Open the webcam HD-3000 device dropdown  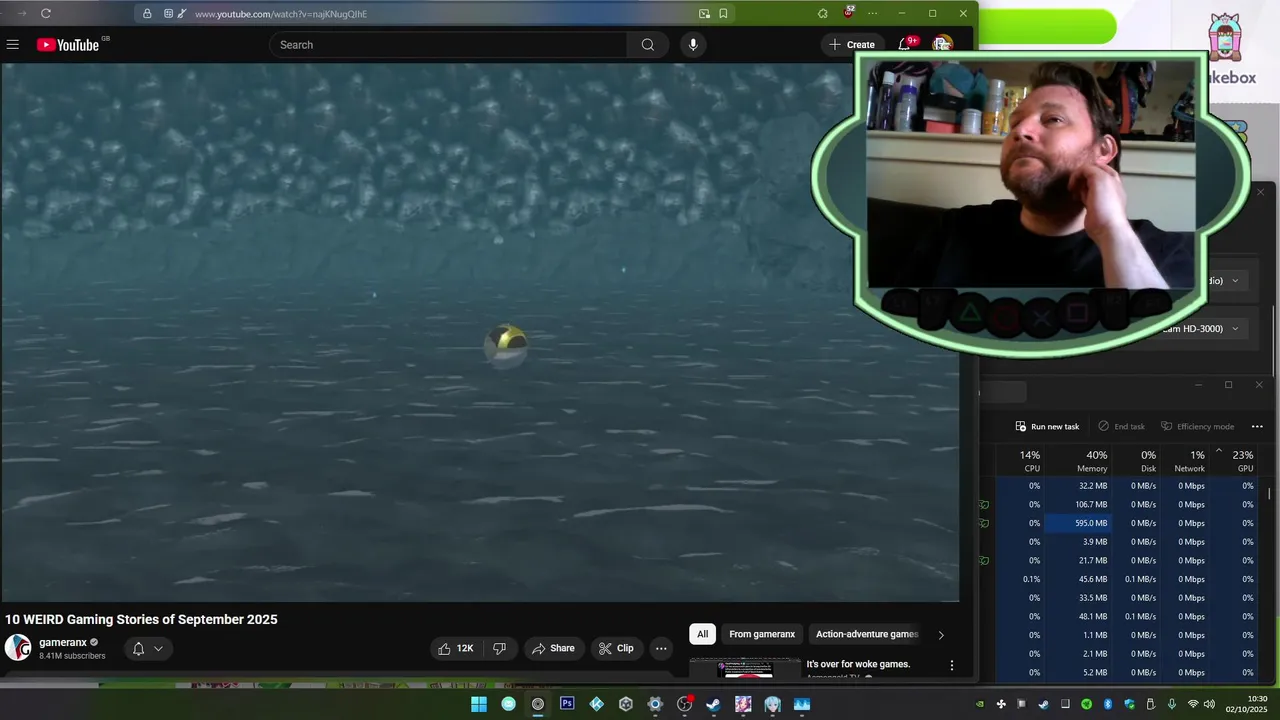tap(1235, 329)
